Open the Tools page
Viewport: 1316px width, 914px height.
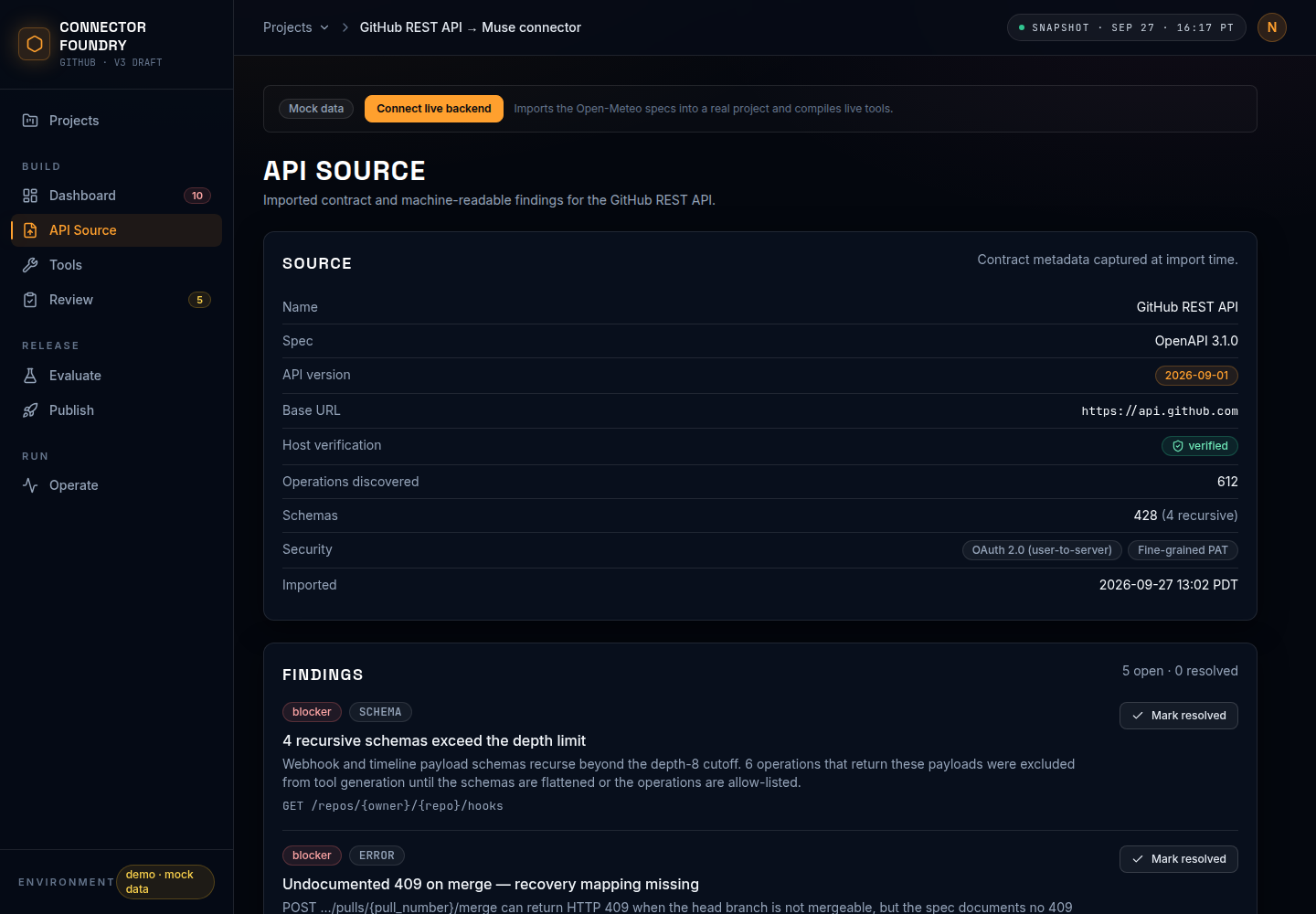coord(117,265)
